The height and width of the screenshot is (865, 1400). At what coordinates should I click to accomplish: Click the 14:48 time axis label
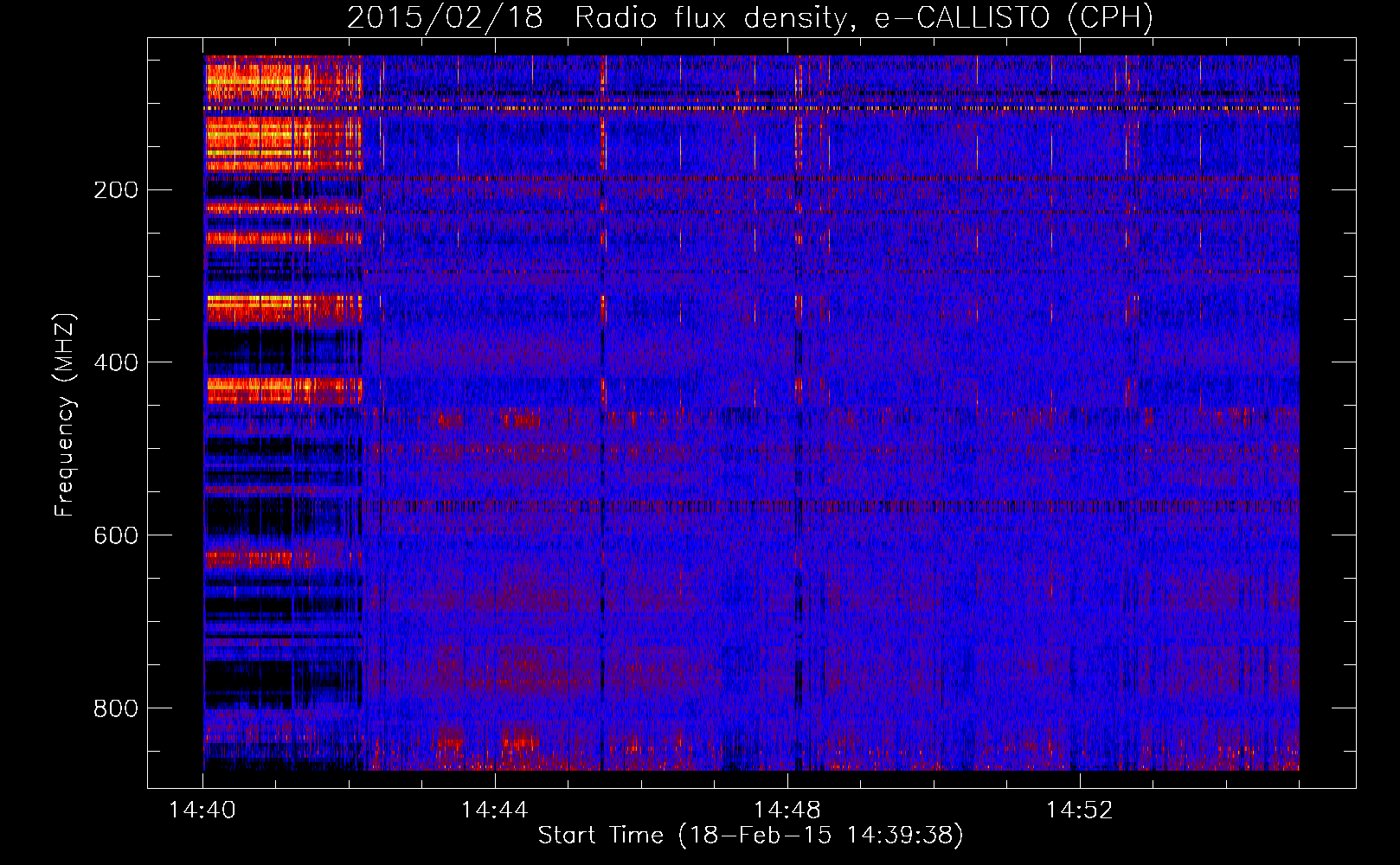(787, 810)
